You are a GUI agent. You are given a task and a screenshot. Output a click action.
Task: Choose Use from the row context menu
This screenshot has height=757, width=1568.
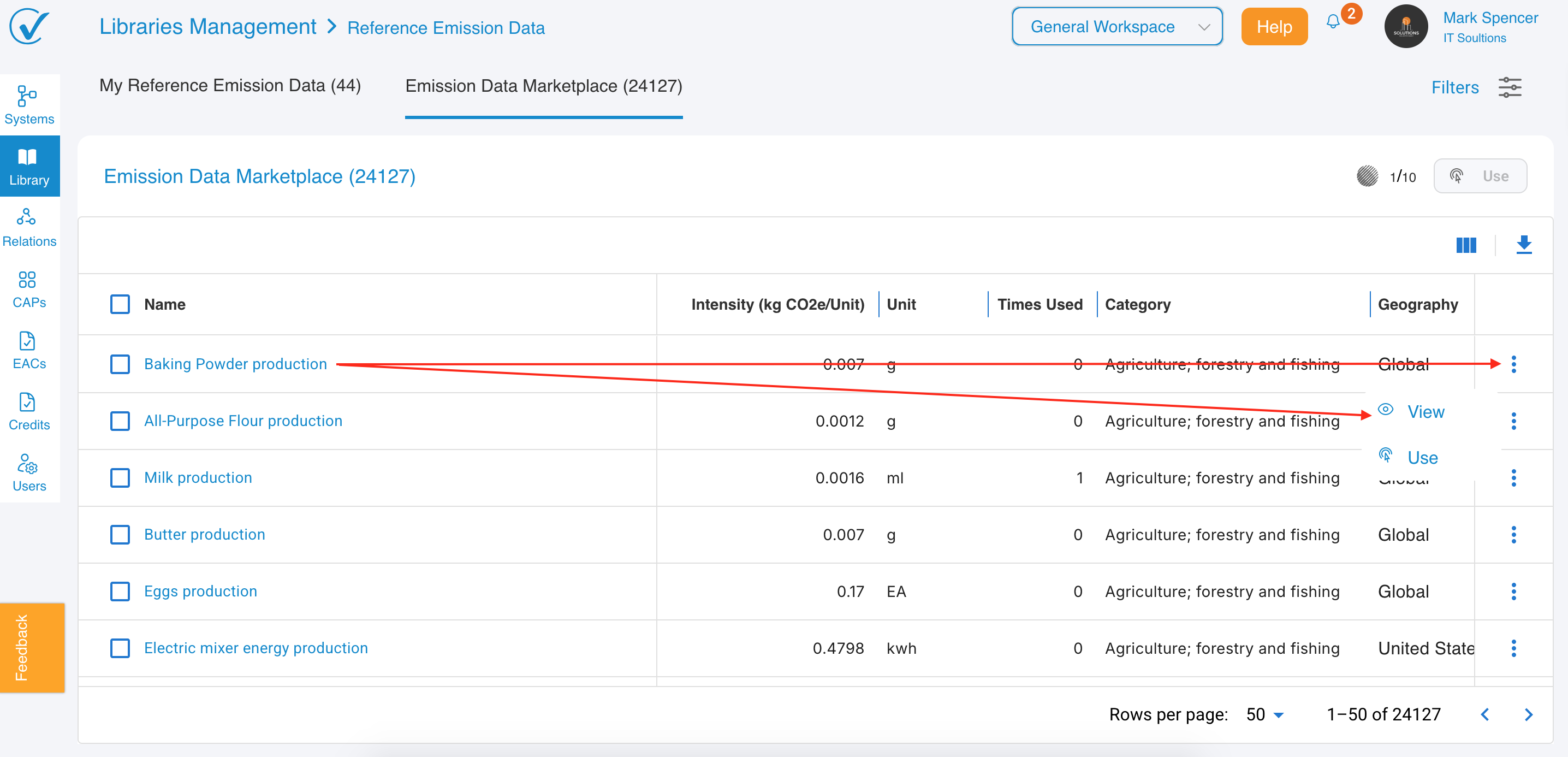pyautogui.click(x=1421, y=457)
